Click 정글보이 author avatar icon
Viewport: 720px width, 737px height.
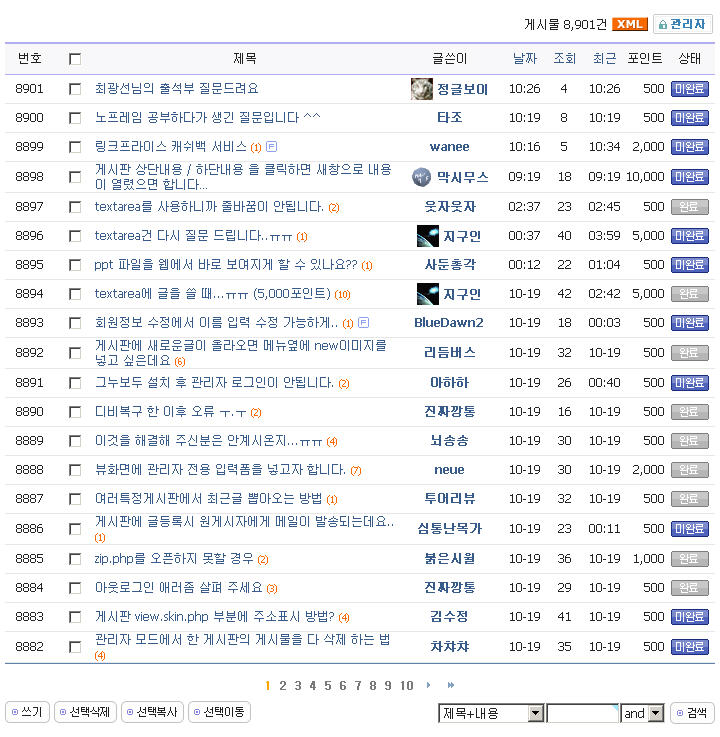[422, 89]
